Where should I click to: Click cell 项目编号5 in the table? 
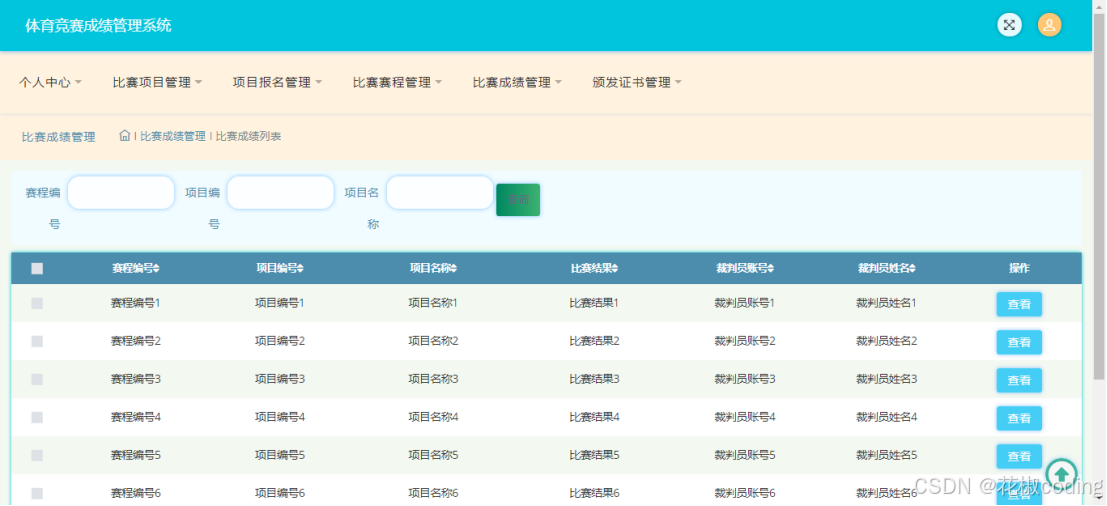[x=280, y=456]
